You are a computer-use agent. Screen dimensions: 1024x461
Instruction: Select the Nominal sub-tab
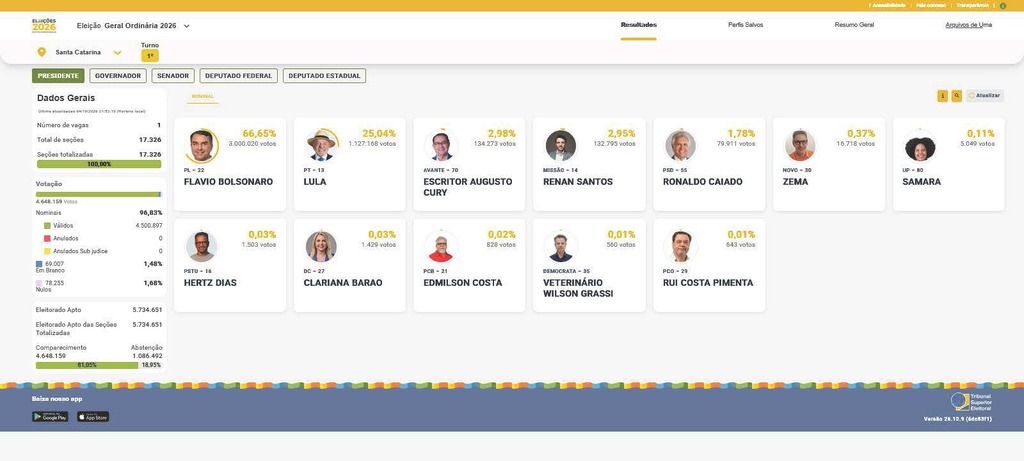[202, 96]
